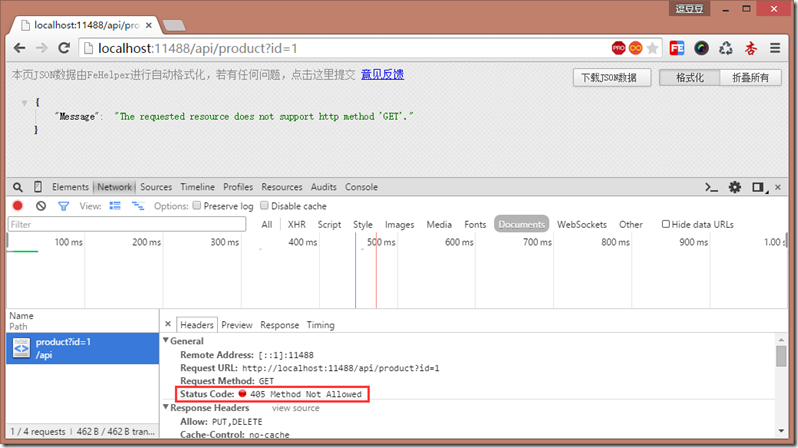Filter requests by All types
The height and width of the screenshot is (448, 798).
click(267, 225)
